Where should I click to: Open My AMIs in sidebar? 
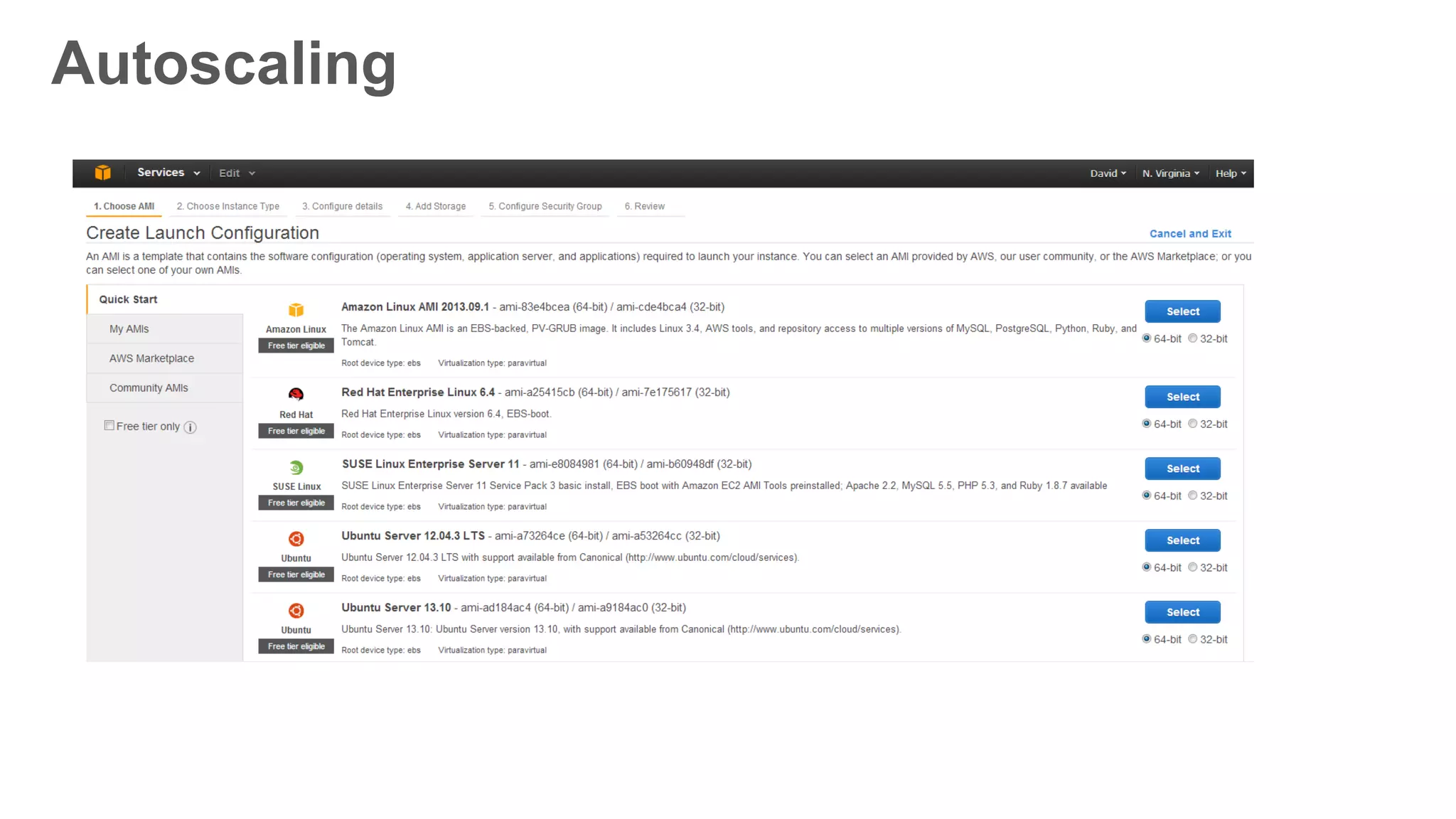(x=165, y=329)
